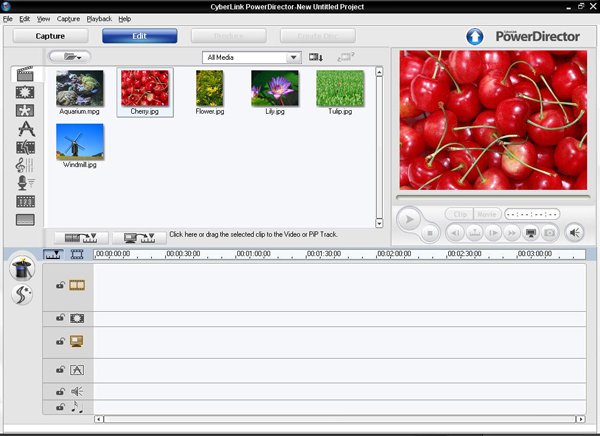Open the Titles room (letter A icon)
This screenshot has width=600, height=436.
(25, 129)
